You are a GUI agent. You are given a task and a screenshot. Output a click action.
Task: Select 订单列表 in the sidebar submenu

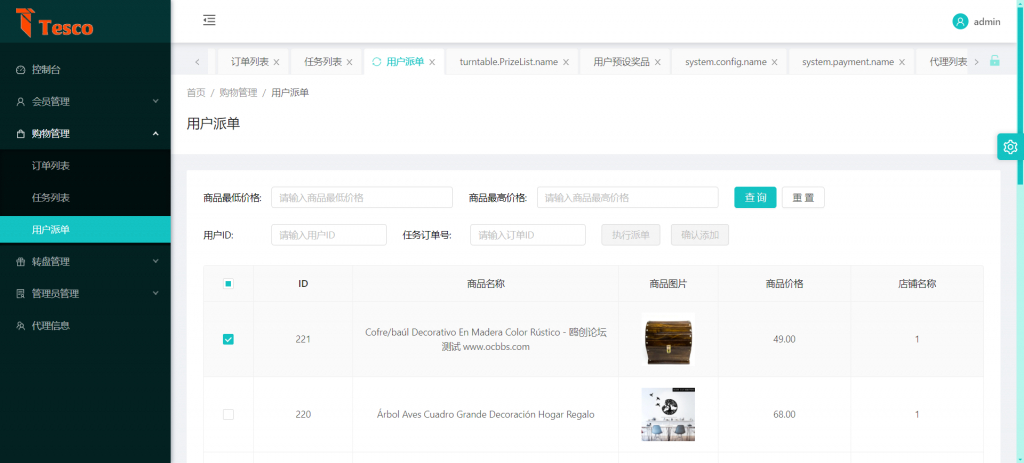point(51,166)
